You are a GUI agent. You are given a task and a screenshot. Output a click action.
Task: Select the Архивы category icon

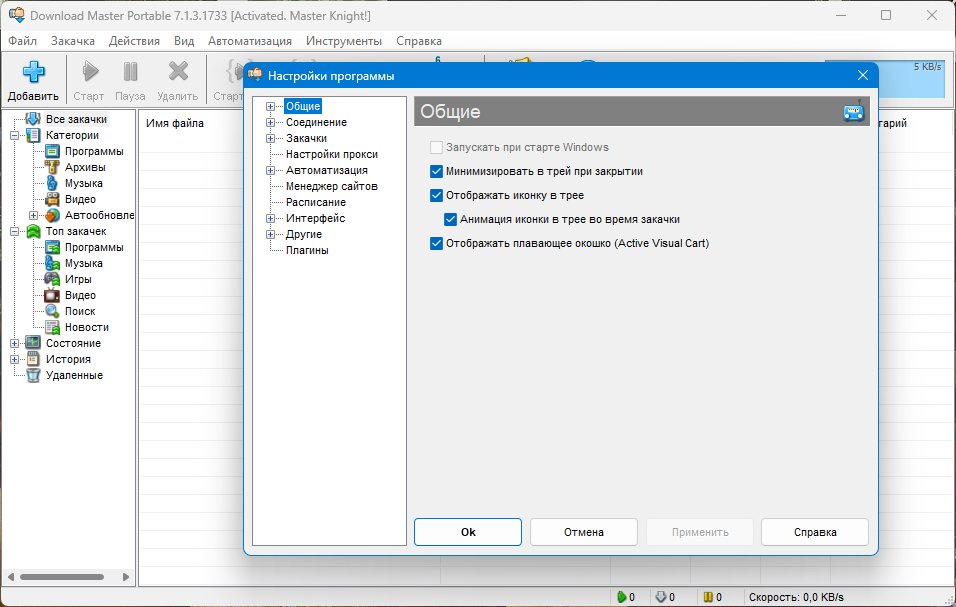52,167
